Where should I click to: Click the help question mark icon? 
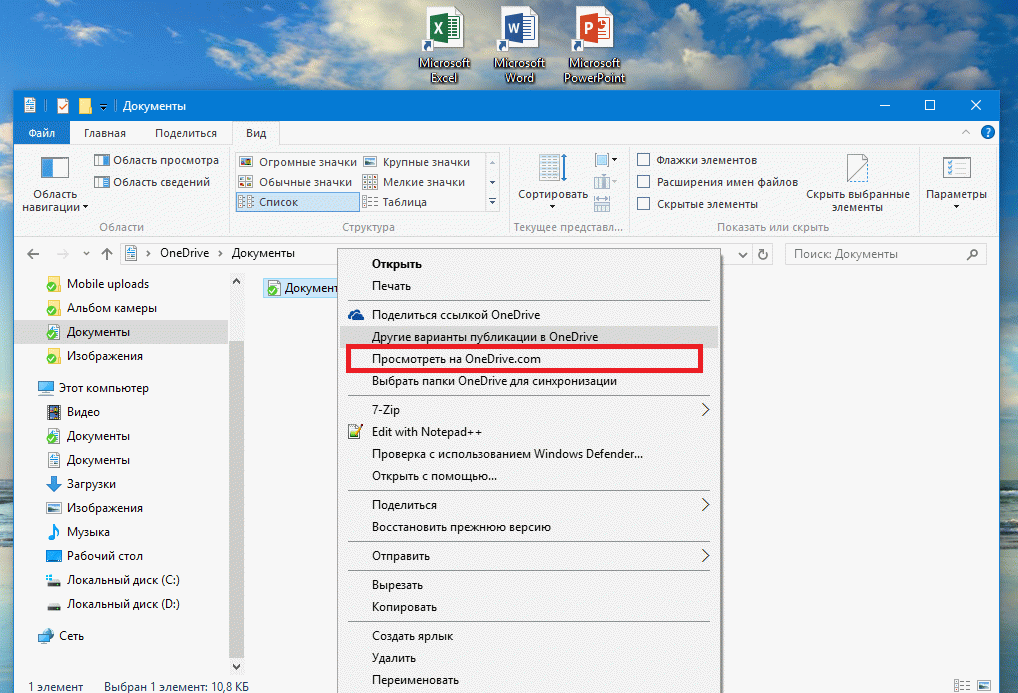pos(987,132)
